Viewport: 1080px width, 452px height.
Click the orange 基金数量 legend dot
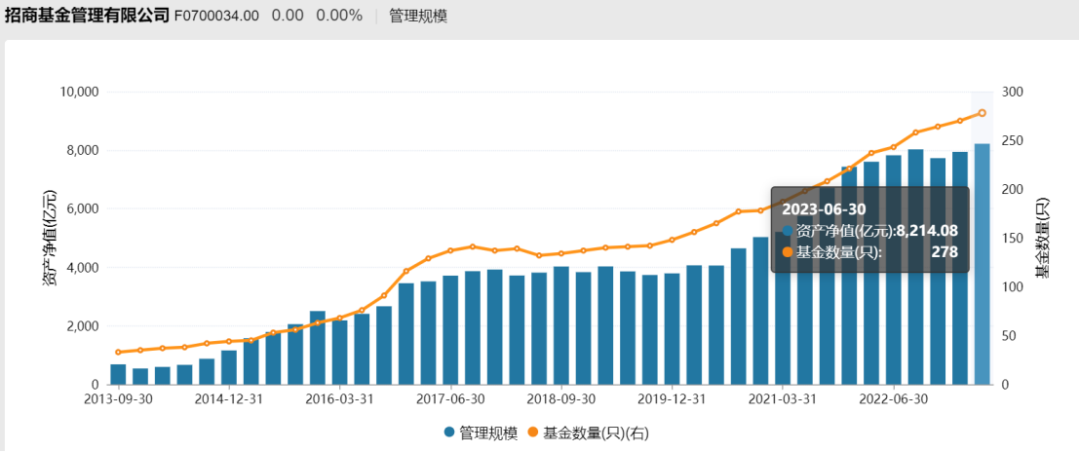(x=534, y=433)
